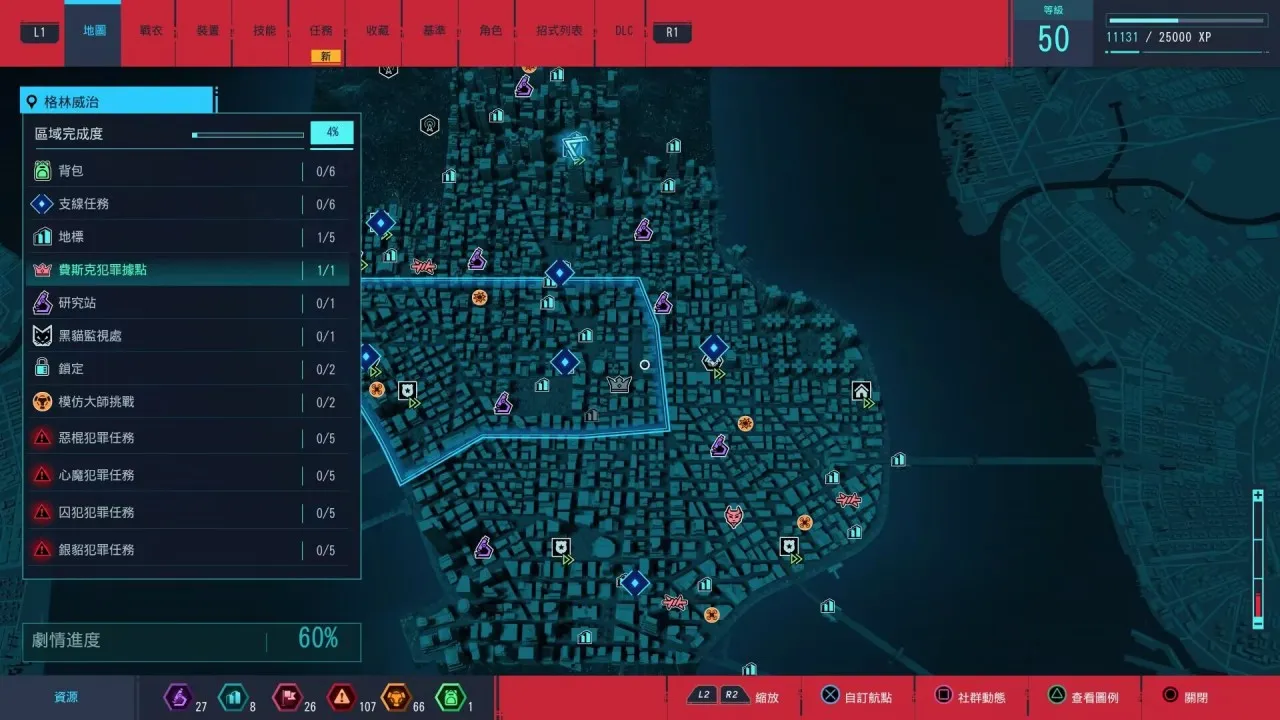The height and width of the screenshot is (720, 1280).
Task: Click the location pin icon beside 格林威治
Action: coord(32,102)
